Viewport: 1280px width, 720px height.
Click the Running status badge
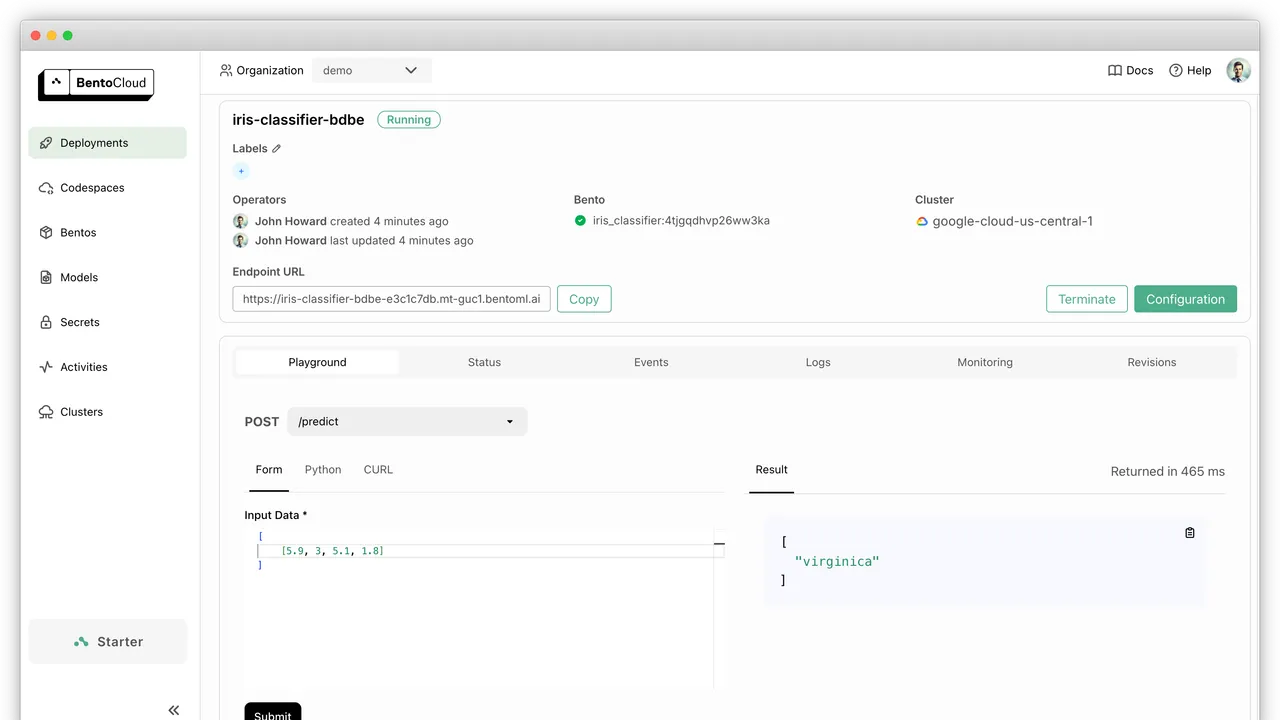coord(409,120)
